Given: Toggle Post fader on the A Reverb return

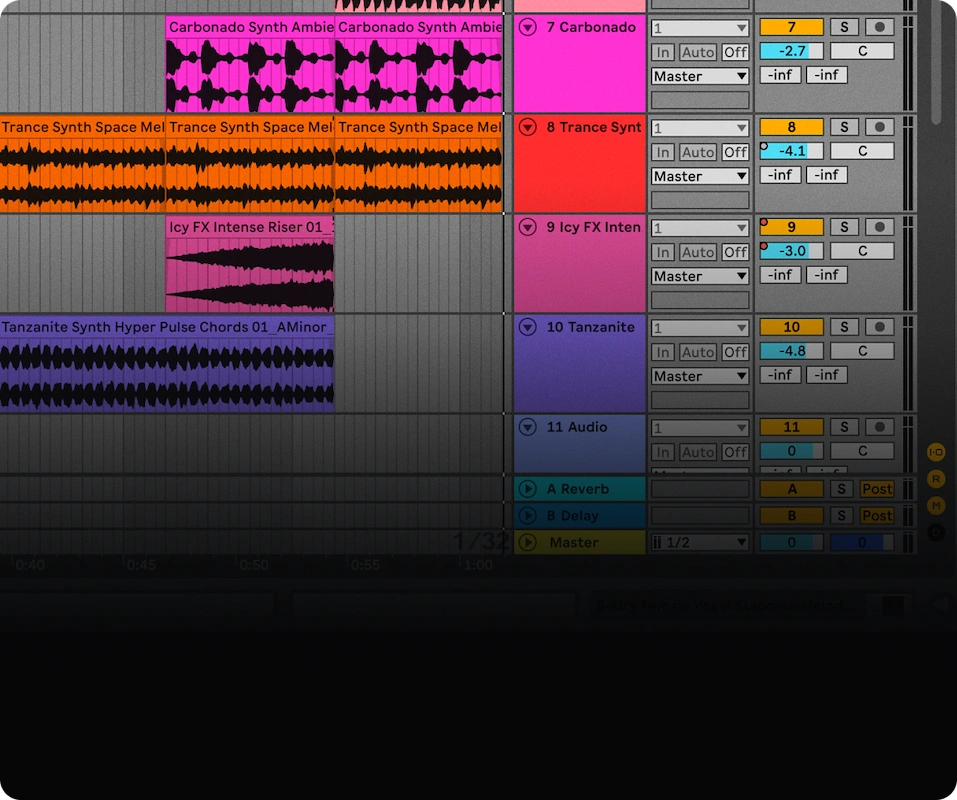Looking at the screenshot, I should pos(877,488).
